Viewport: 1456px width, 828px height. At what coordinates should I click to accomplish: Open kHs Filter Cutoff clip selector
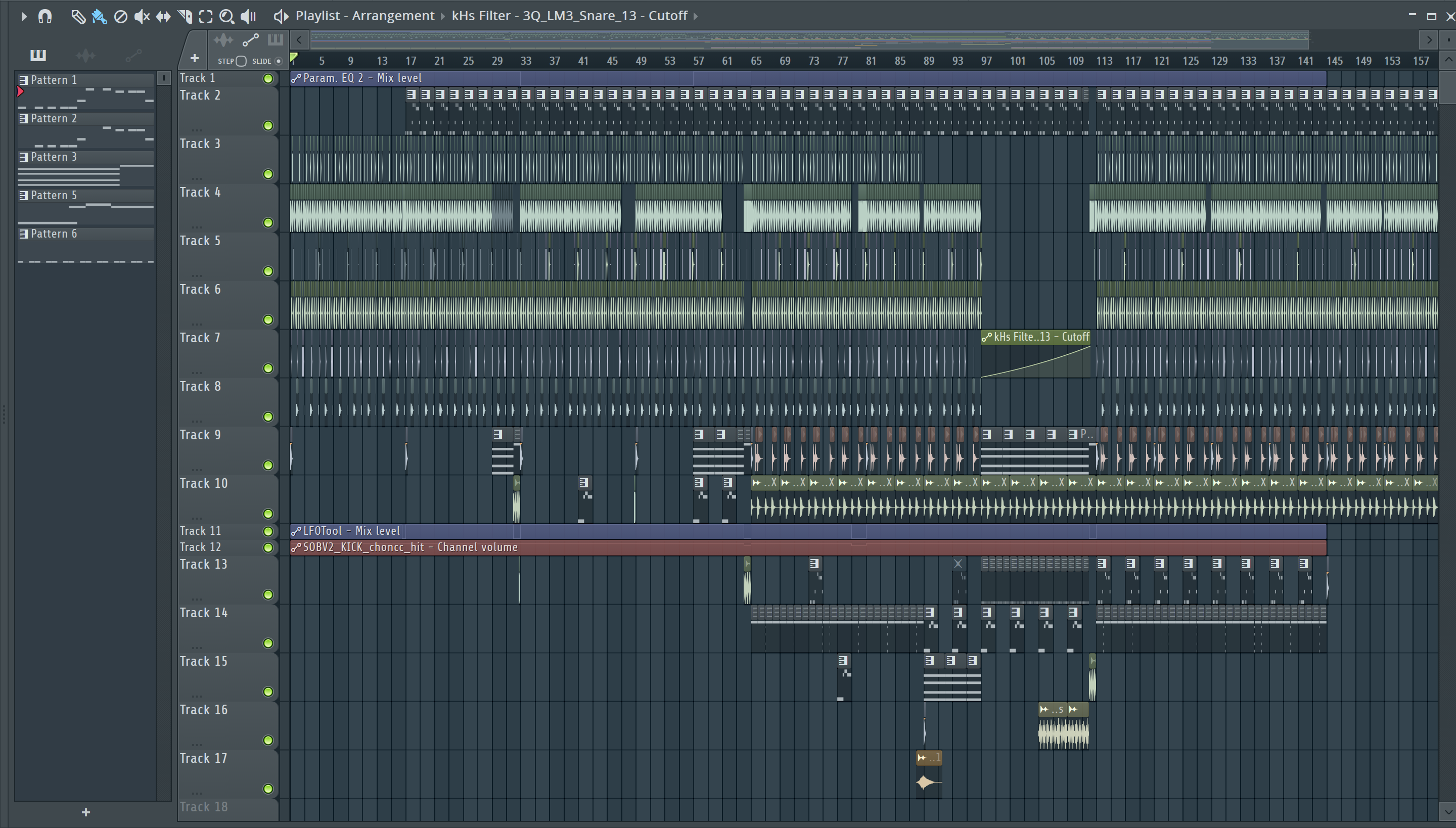569,15
